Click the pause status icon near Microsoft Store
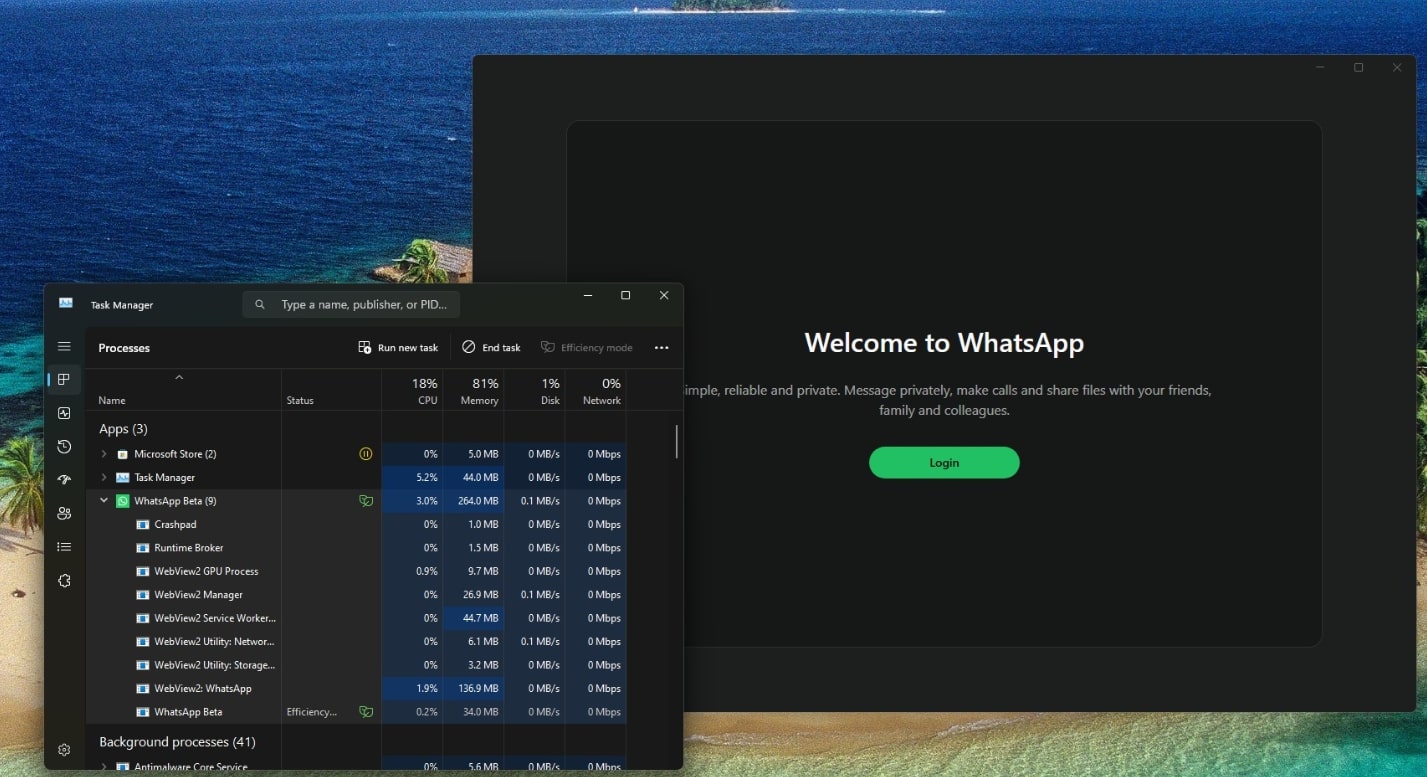The height and width of the screenshot is (777, 1427). pyautogui.click(x=366, y=453)
